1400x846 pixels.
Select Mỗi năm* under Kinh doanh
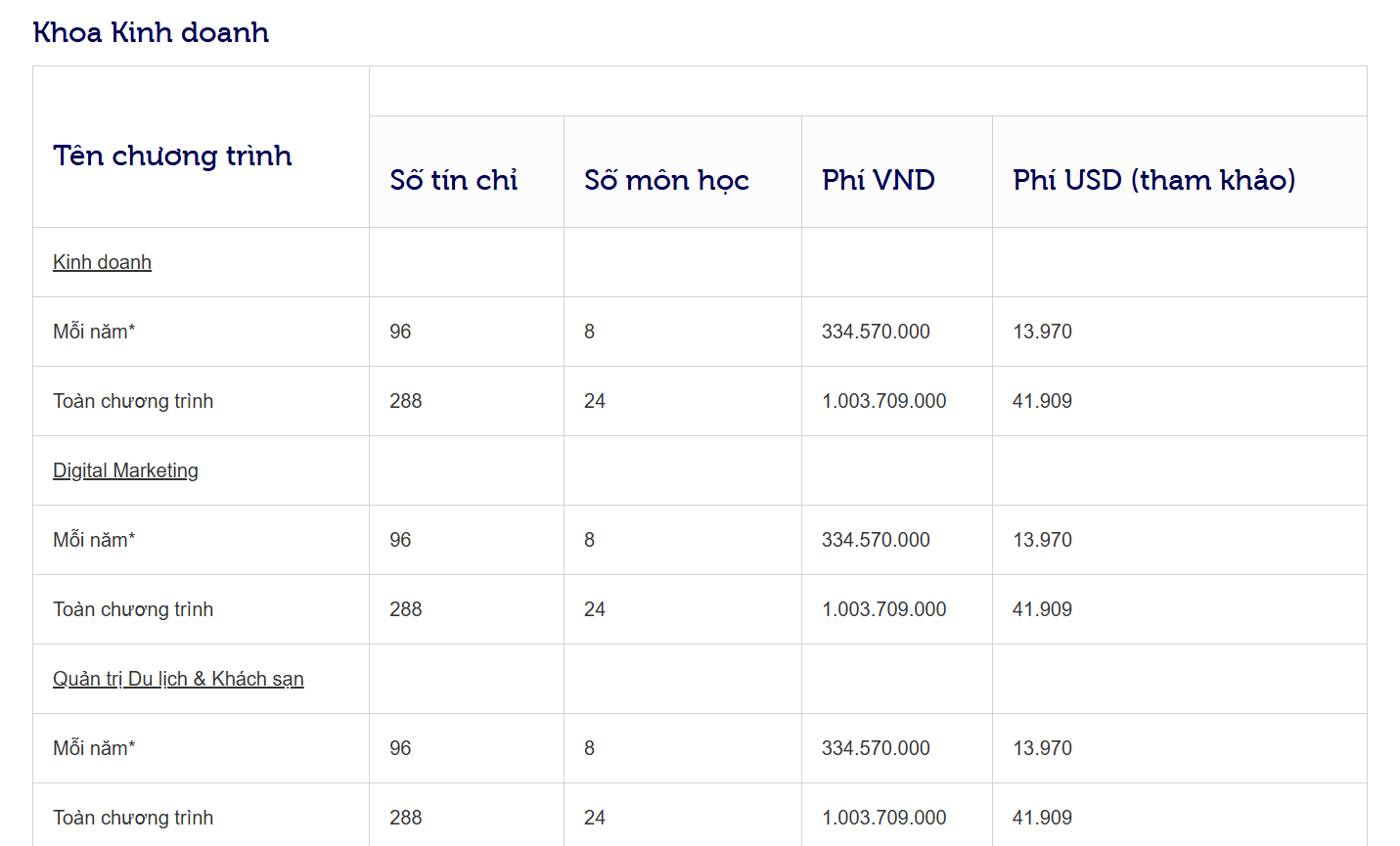pos(94,332)
